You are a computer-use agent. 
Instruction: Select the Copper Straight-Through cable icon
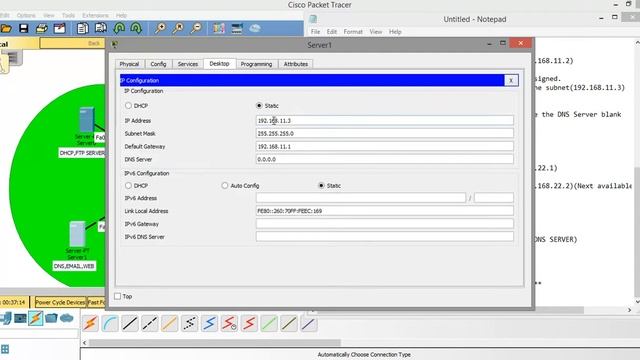tap(130, 324)
